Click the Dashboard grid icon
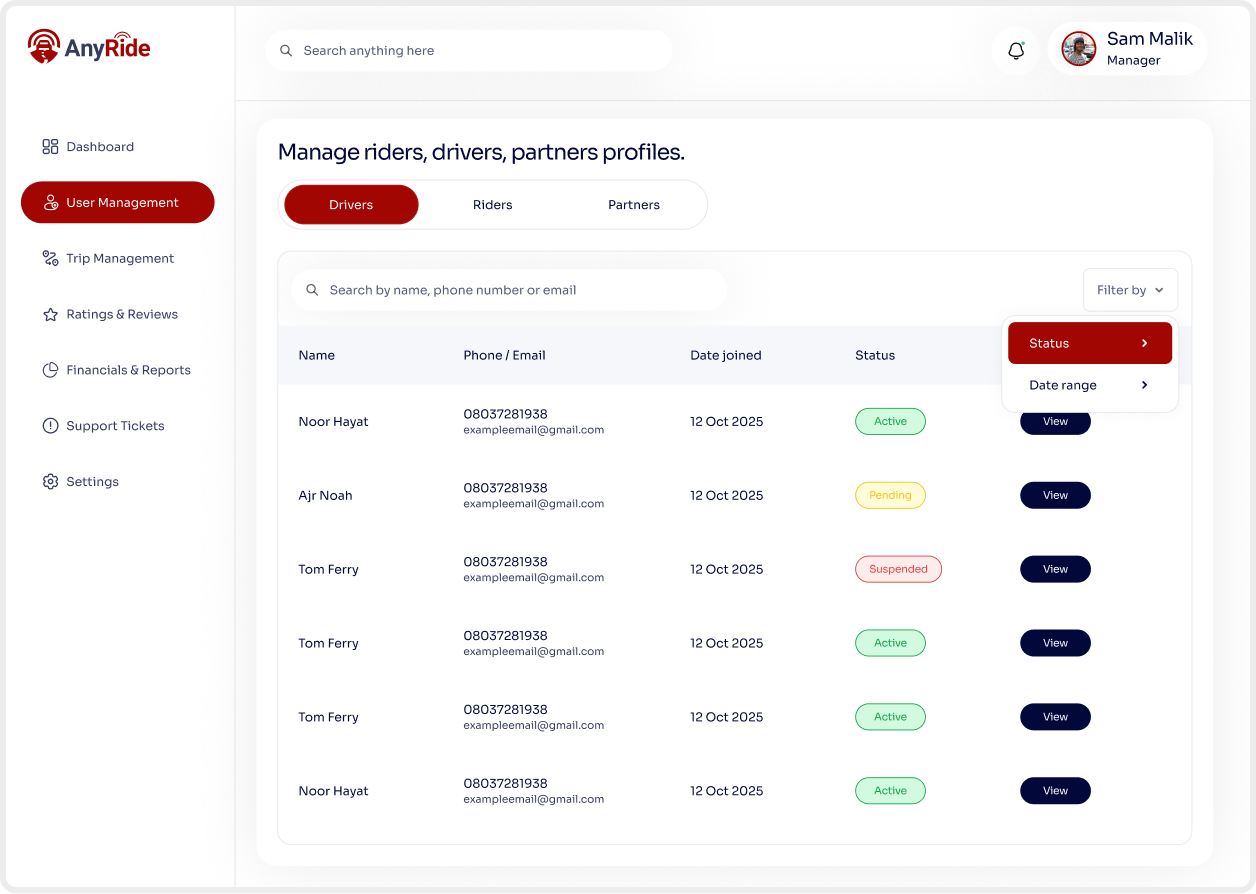Image resolution: width=1256 pixels, height=894 pixels. click(x=50, y=147)
